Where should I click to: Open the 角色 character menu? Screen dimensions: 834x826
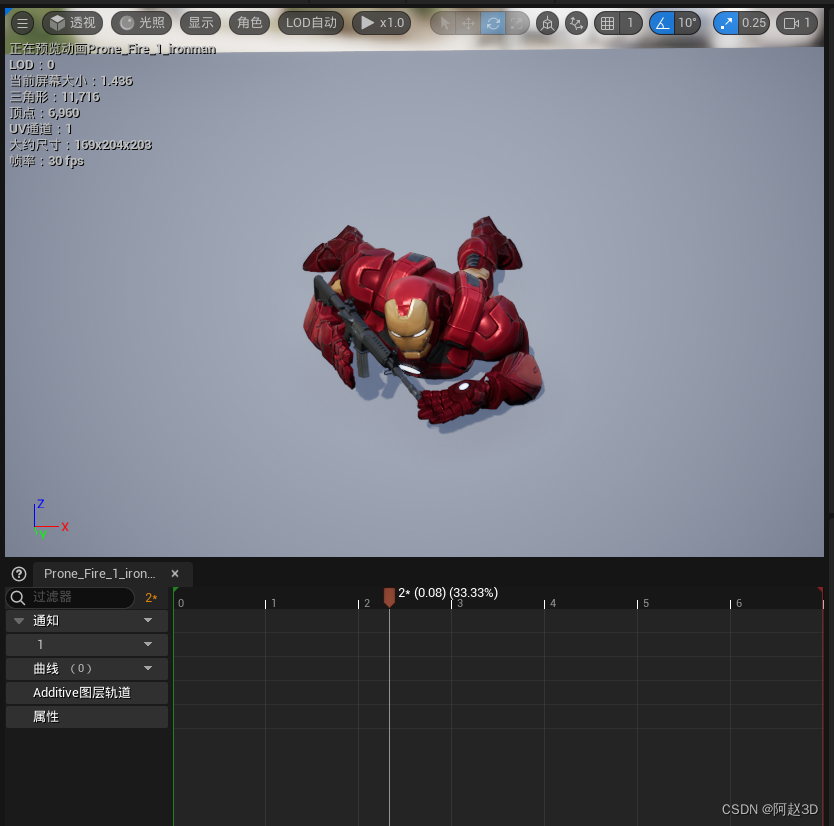[249, 23]
